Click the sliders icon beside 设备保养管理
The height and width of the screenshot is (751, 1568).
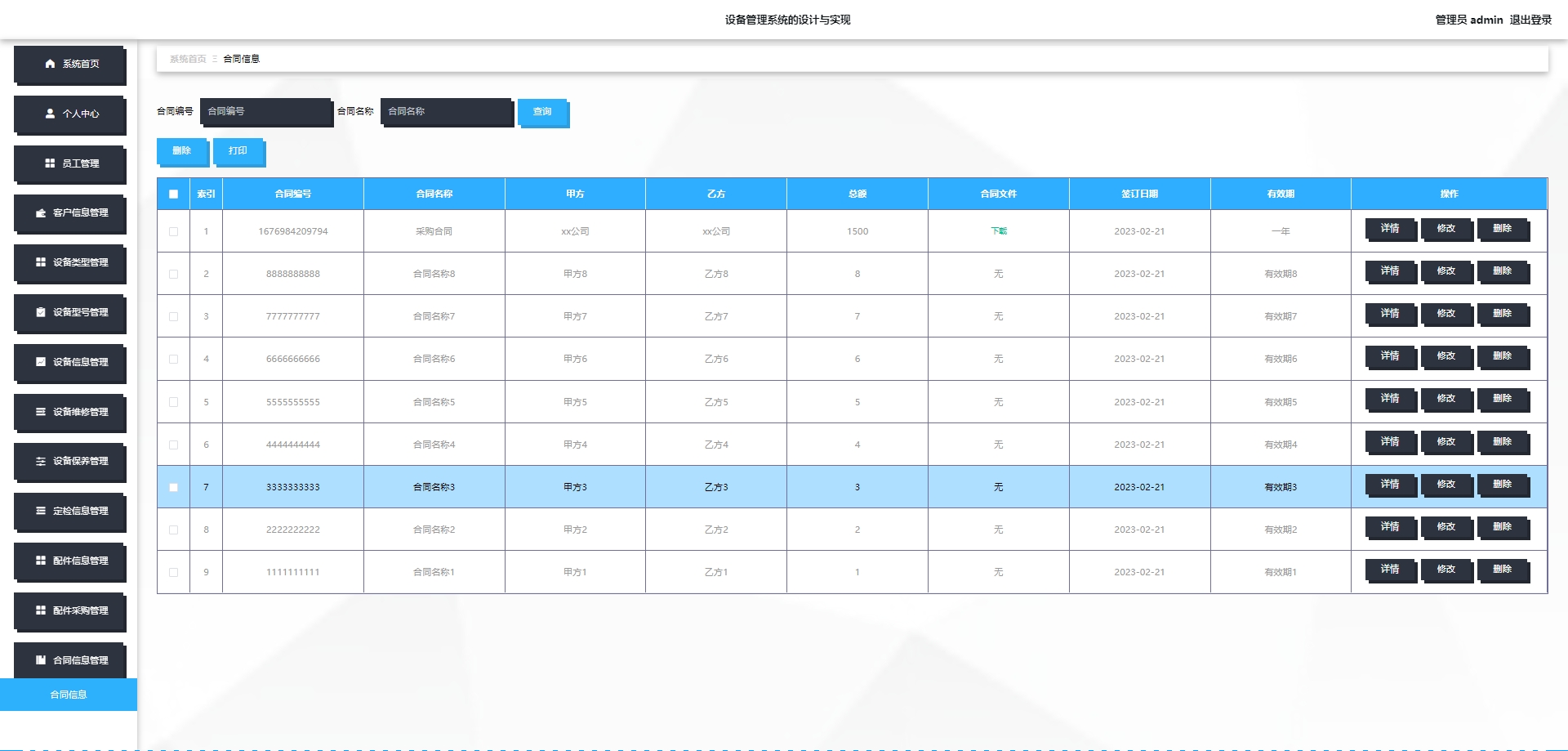(x=41, y=461)
